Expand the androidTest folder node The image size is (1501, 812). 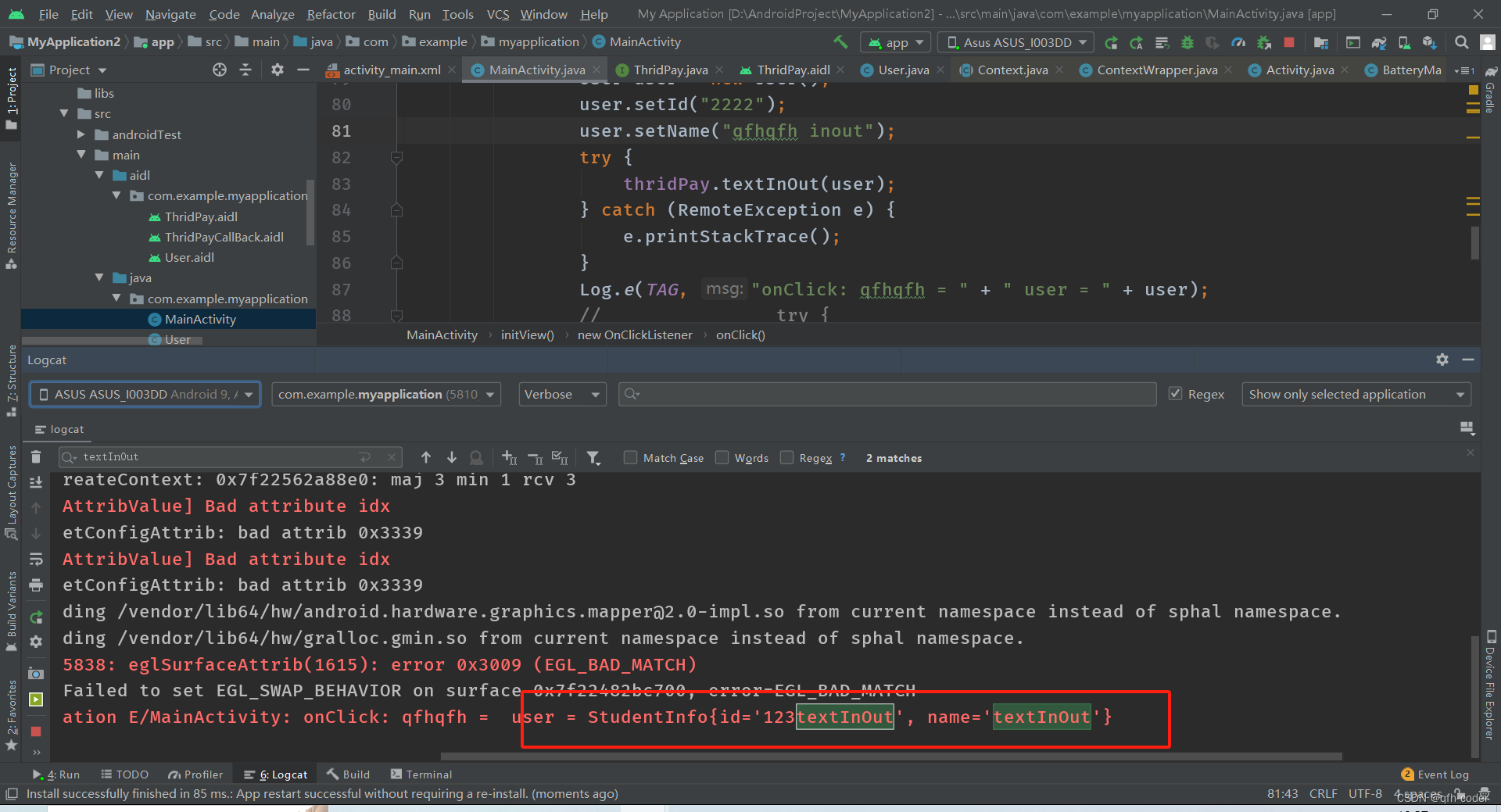[81, 134]
